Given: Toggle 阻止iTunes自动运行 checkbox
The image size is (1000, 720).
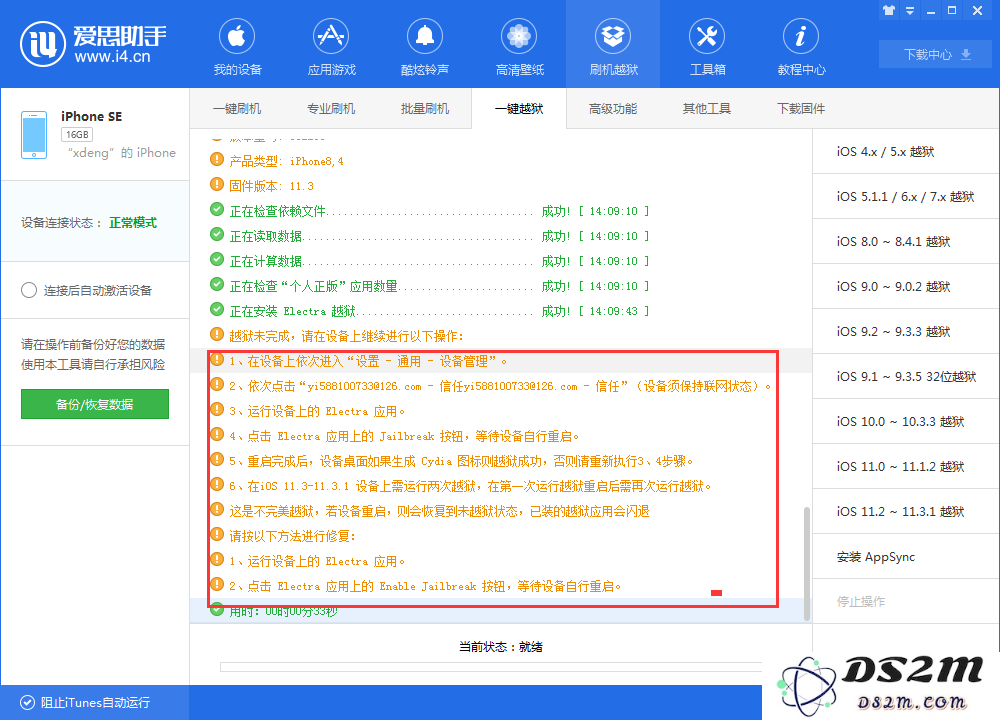Looking at the screenshot, I should click(x=27, y=702).
